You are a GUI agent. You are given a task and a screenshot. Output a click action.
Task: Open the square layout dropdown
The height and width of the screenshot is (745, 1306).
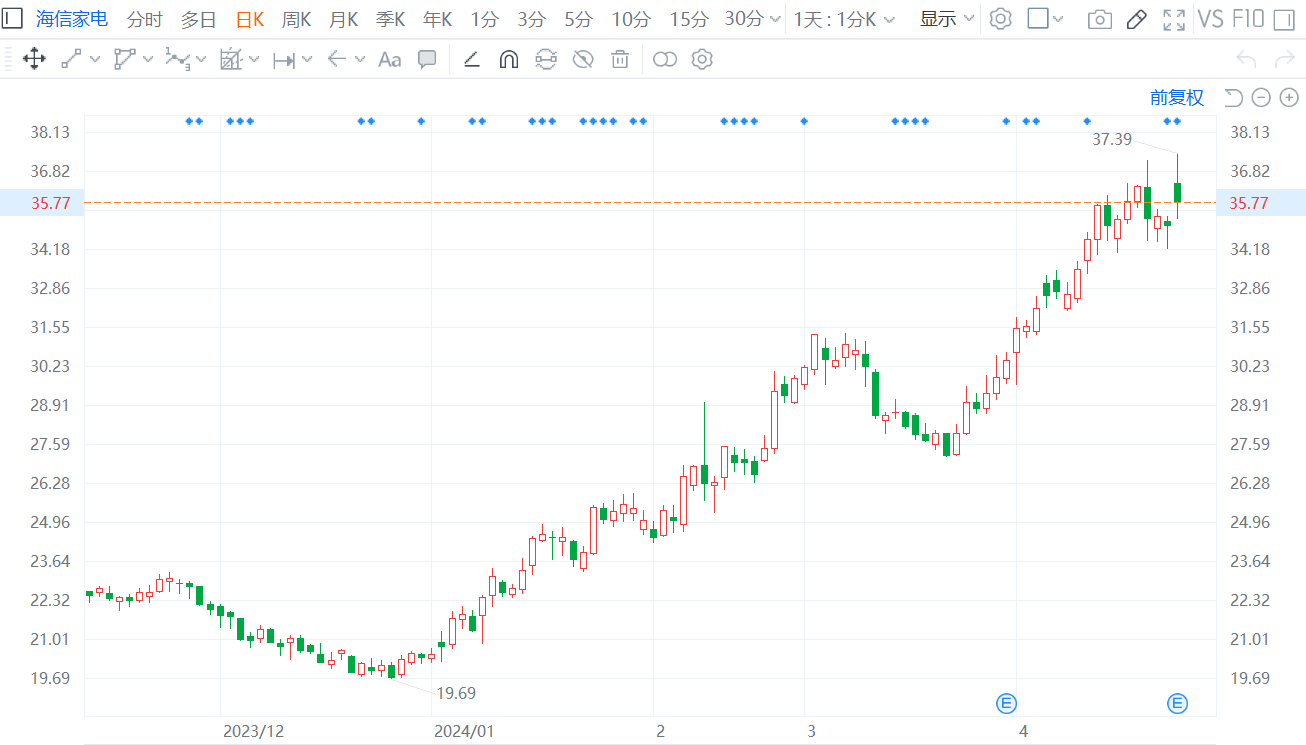tap(1060, 19)
